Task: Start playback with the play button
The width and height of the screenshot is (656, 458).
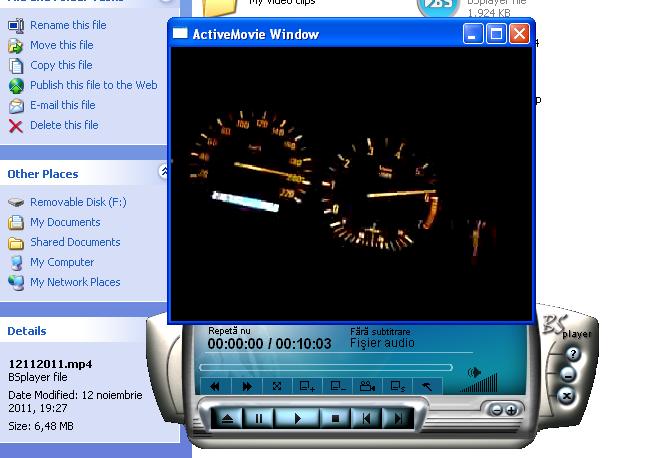Action: pos(297,418)
